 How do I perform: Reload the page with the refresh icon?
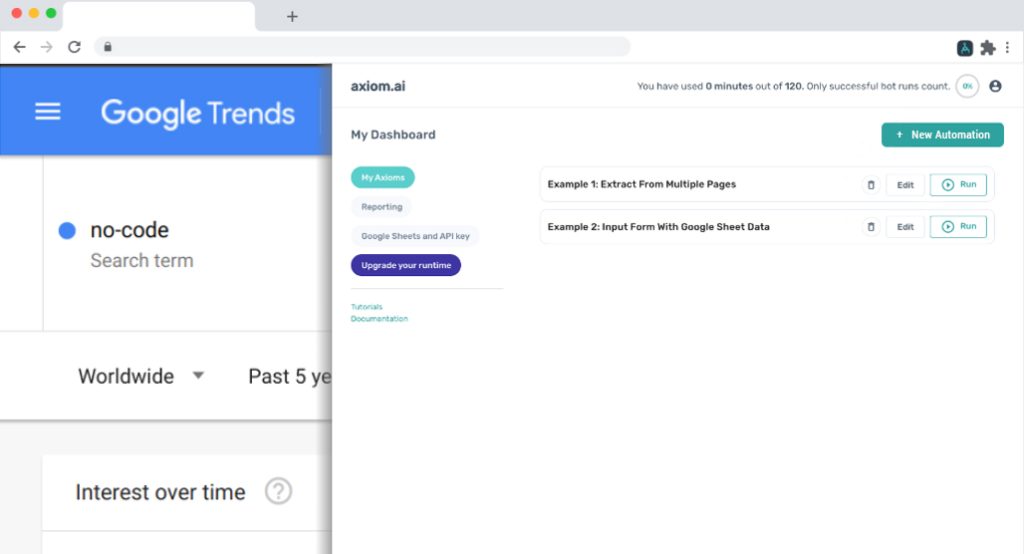coord(74,47)
